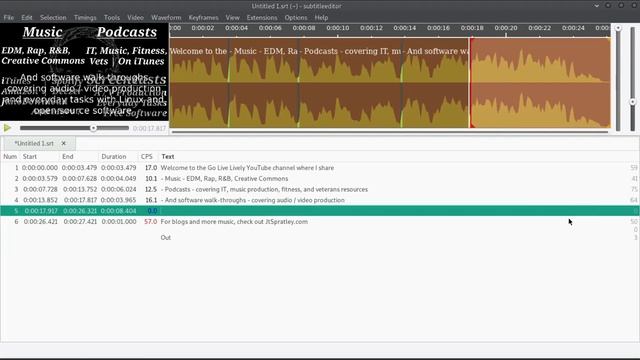Image resolution: width=640 pixels, height=360 pixels.
Task: Click the 0:00:20 mark on waveform ruler
Action: [x=506, y=28]
